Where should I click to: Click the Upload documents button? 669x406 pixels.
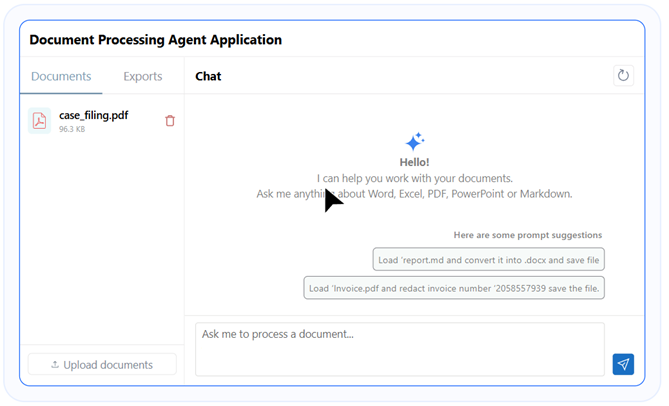pyautogui.click(x=102, y=365)
